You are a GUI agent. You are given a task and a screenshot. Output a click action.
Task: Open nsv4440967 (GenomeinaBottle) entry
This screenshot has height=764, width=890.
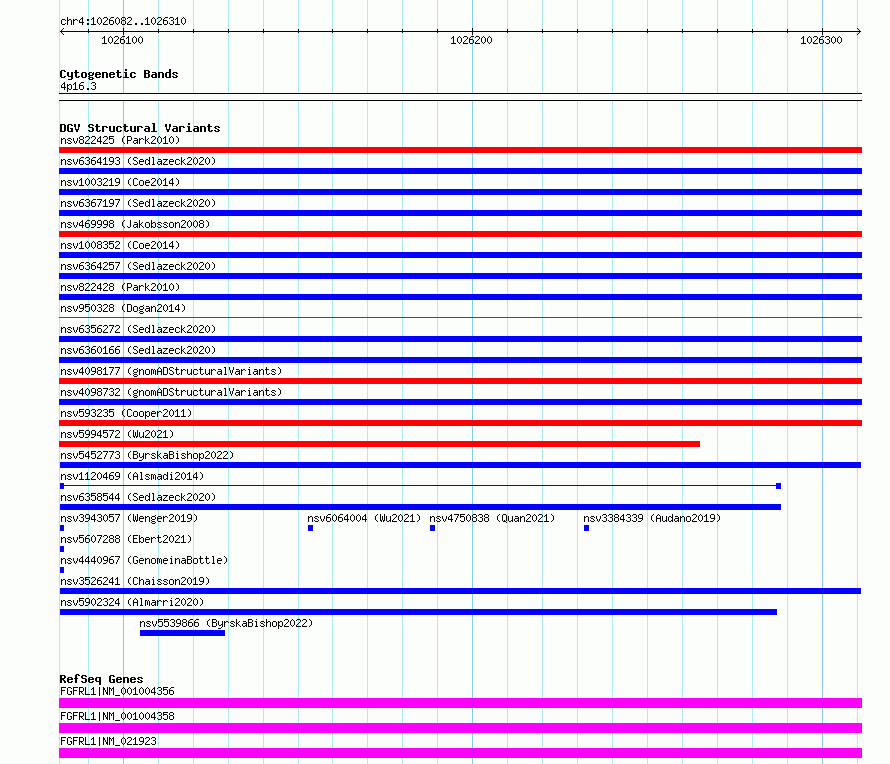coord(144,560)
